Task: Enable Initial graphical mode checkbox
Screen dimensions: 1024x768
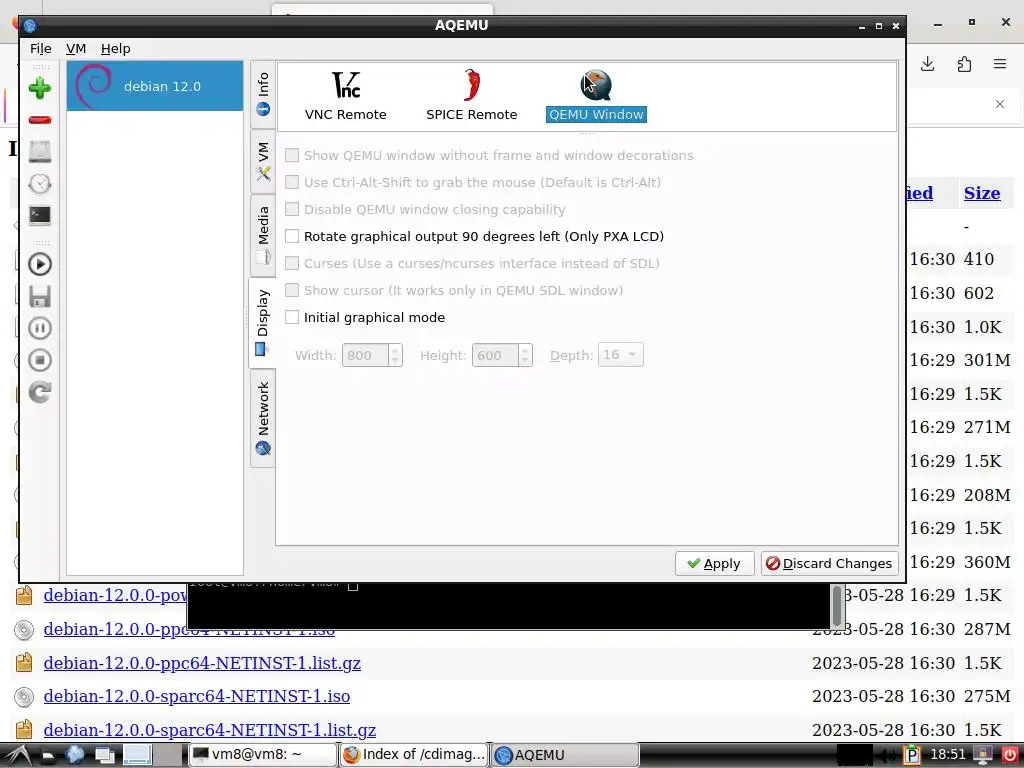Action: (292, 317)
